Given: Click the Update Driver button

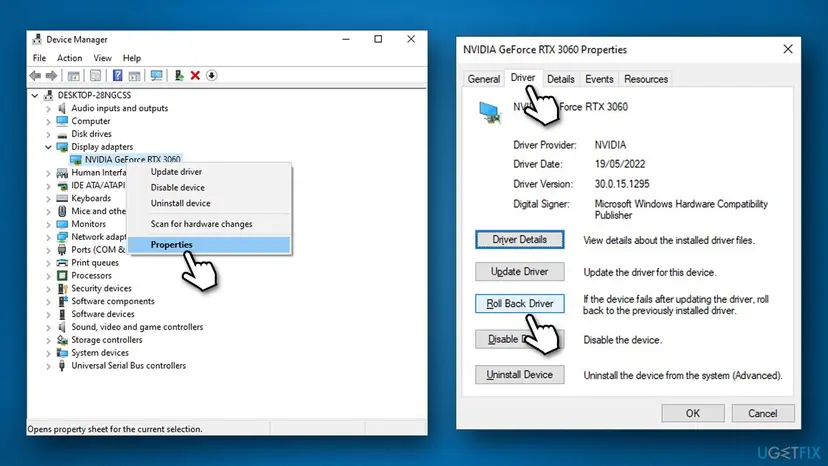Looking at the screenshot, I should [x=520, y=272].
